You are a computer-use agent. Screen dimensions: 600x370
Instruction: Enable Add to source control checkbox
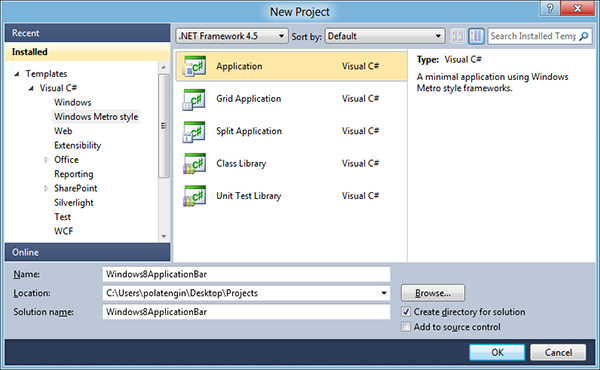tap(406, 327)
